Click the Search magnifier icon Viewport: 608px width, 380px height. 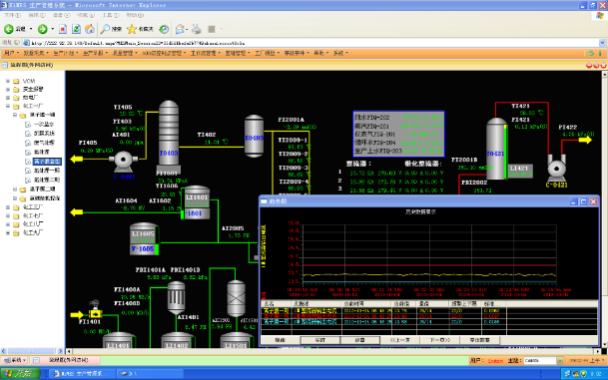click(x=105, y=29)
